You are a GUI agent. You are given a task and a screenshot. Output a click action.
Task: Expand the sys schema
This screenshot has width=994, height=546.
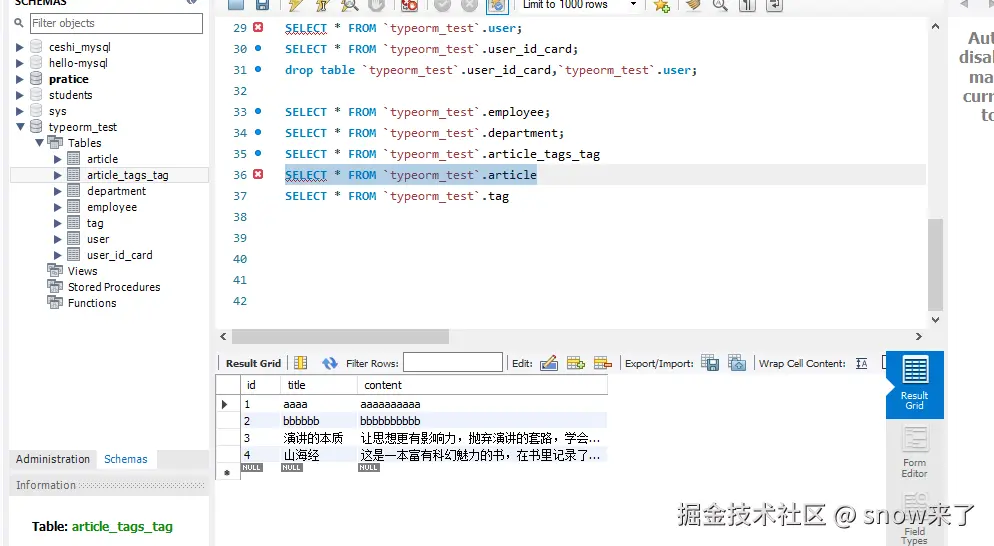coord(20,111)
